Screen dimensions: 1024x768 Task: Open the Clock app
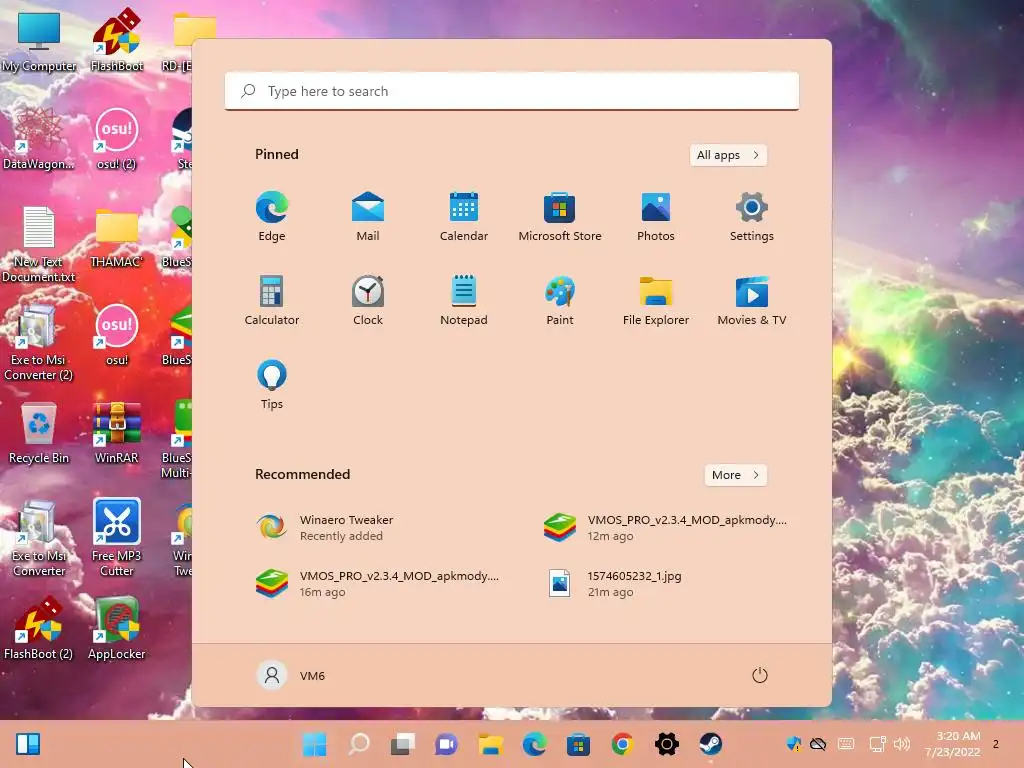[368, 301]
